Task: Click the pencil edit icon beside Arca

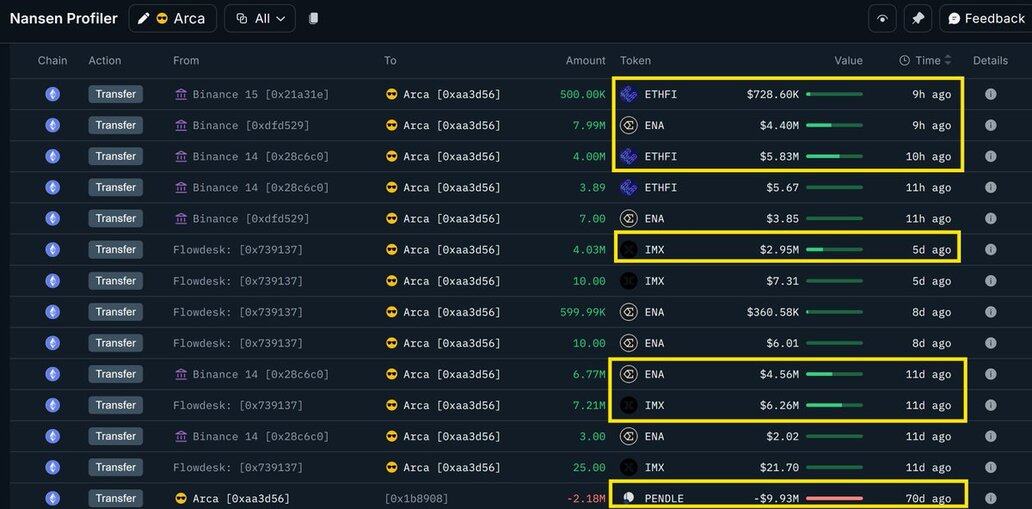Action: (x=144, y=19)
